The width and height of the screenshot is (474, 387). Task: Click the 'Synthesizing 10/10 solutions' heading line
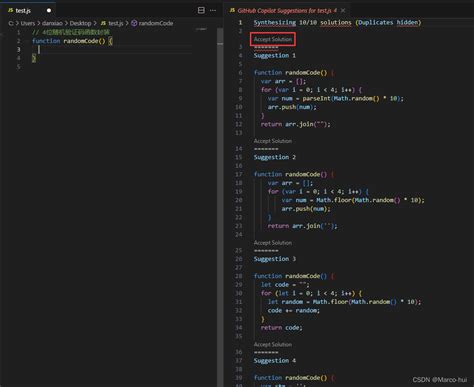point(337,22)
